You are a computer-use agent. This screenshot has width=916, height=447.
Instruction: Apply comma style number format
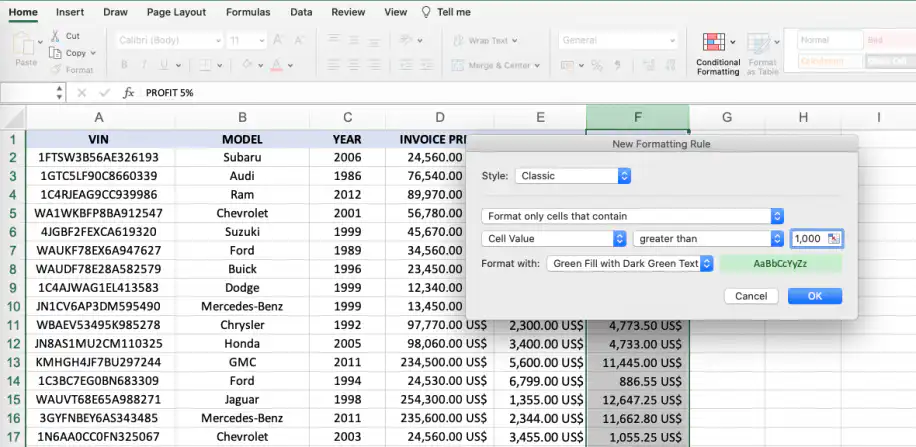point(617,65)
